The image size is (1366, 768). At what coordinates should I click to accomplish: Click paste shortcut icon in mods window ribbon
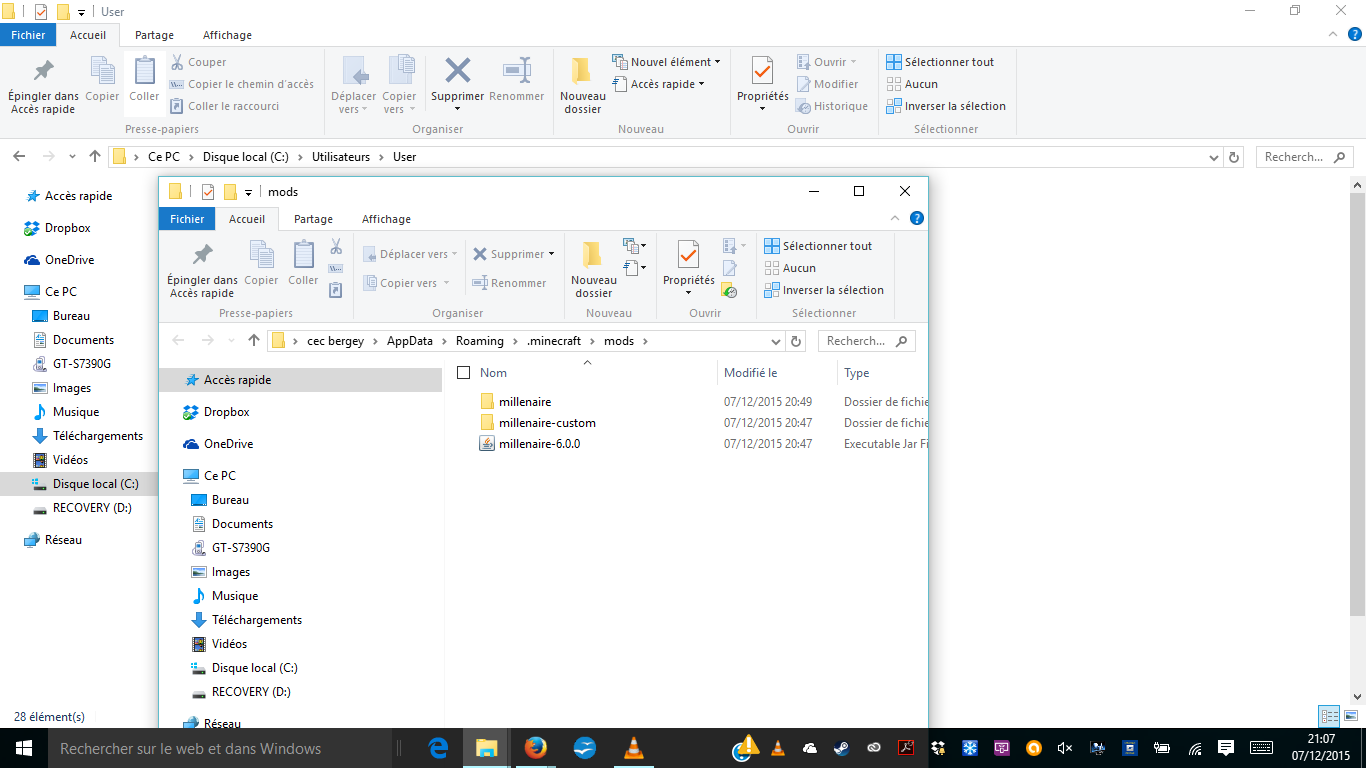336,290
